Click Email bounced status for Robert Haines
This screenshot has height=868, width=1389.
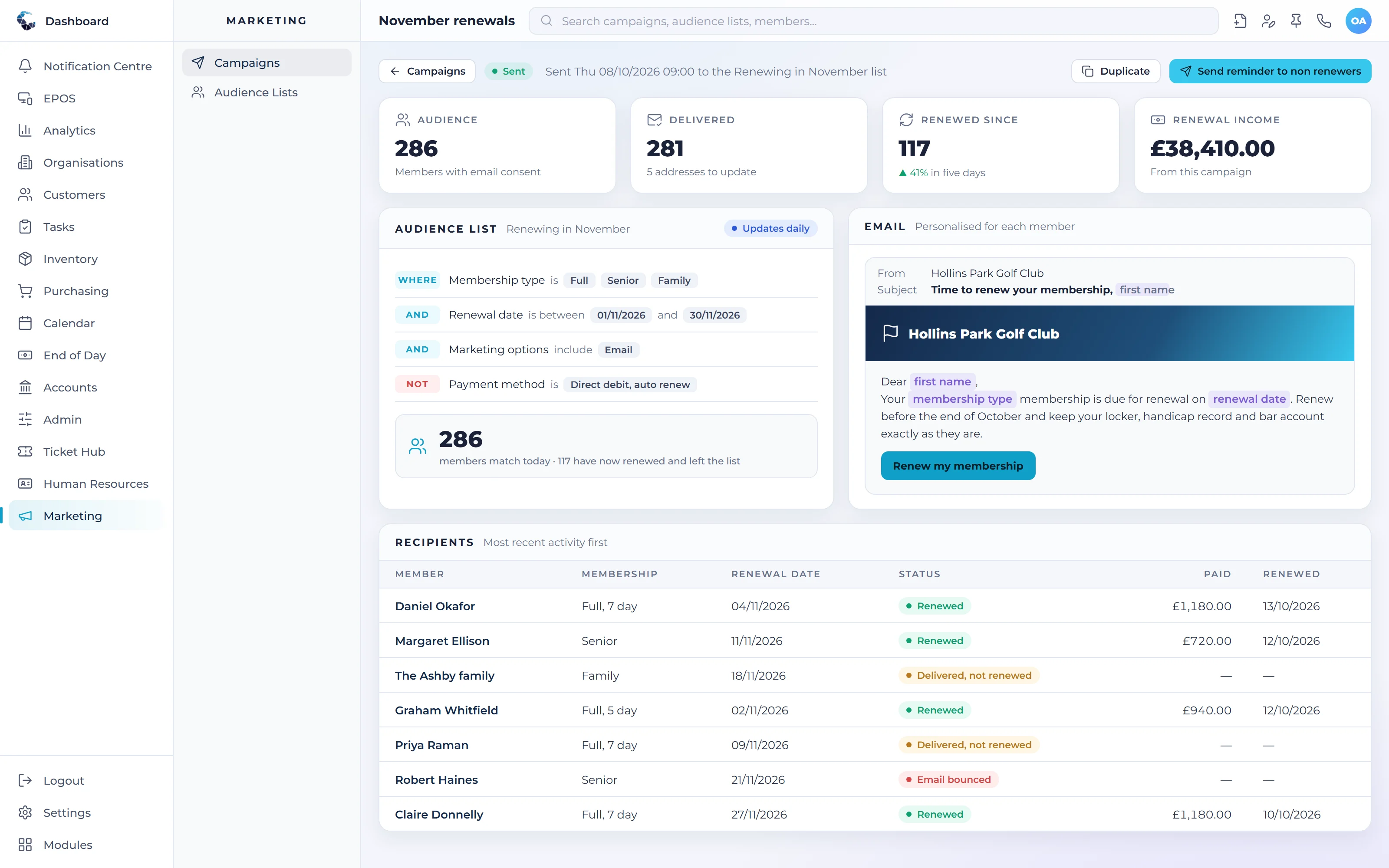(948, 779)
